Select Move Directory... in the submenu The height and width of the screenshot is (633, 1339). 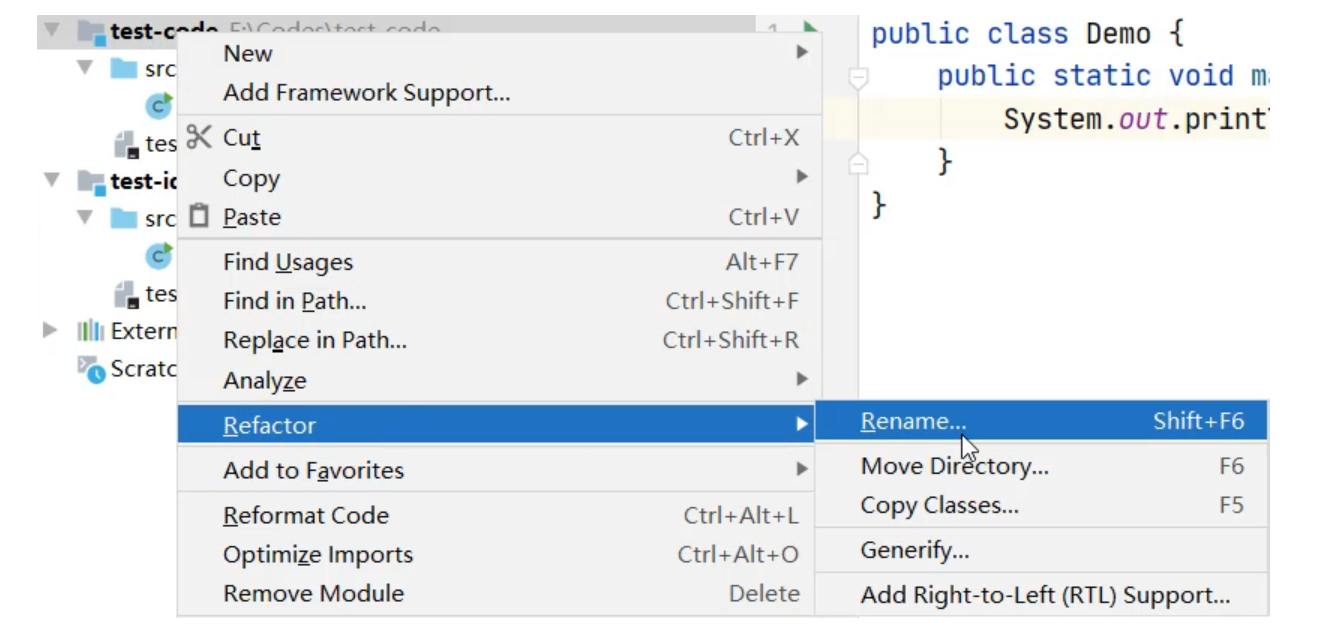tap(954, 466)
